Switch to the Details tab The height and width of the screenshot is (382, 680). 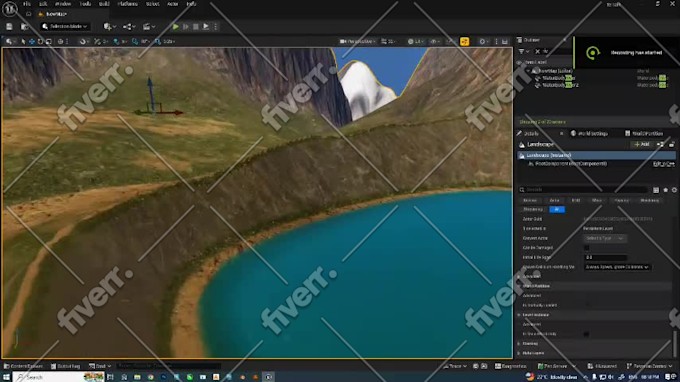(x=531, y=134)
